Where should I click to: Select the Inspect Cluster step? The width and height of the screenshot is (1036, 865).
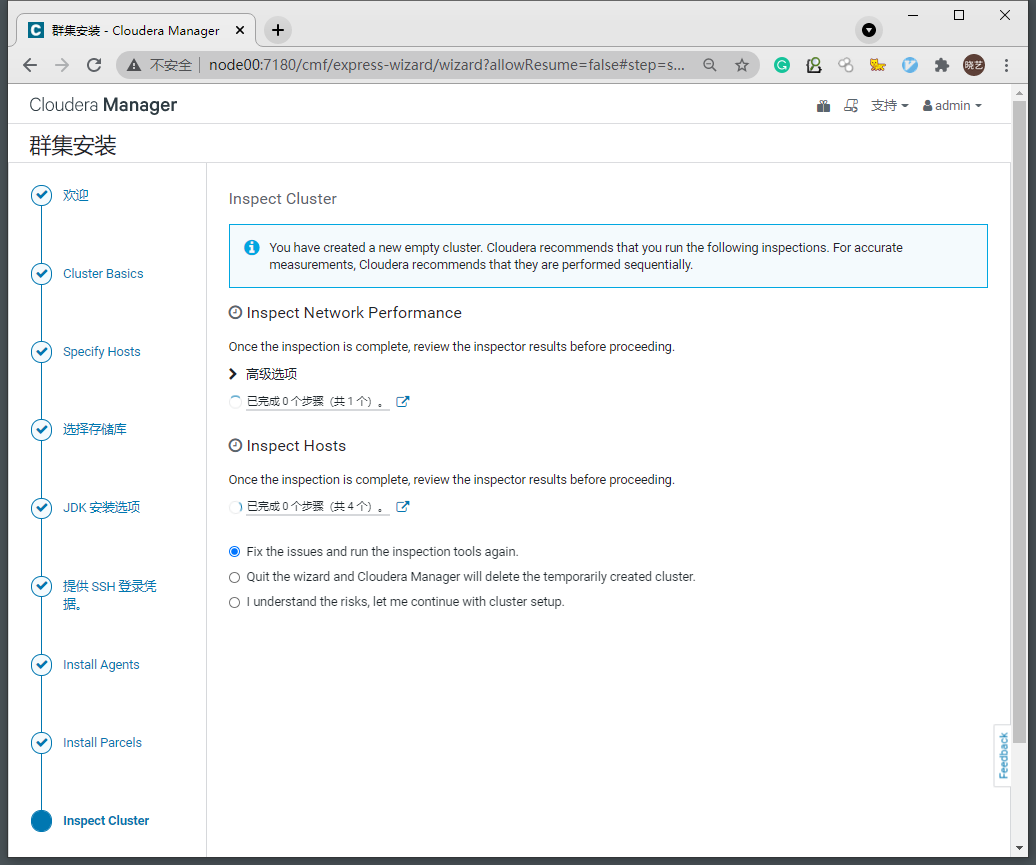(106, 821)
